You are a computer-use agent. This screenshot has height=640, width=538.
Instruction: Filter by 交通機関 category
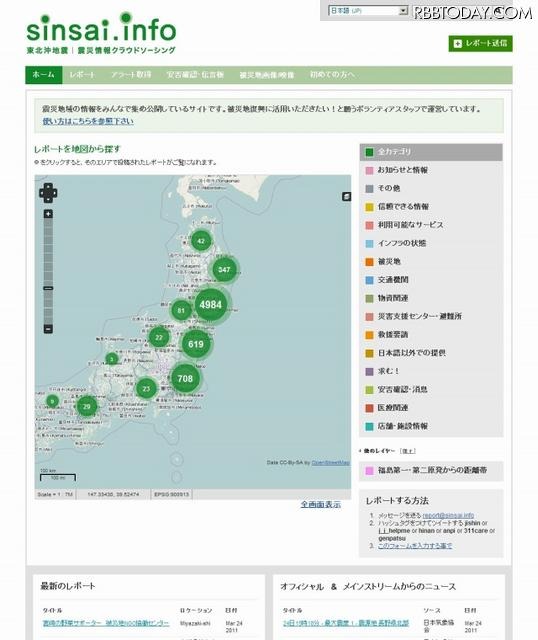point(431,280)
